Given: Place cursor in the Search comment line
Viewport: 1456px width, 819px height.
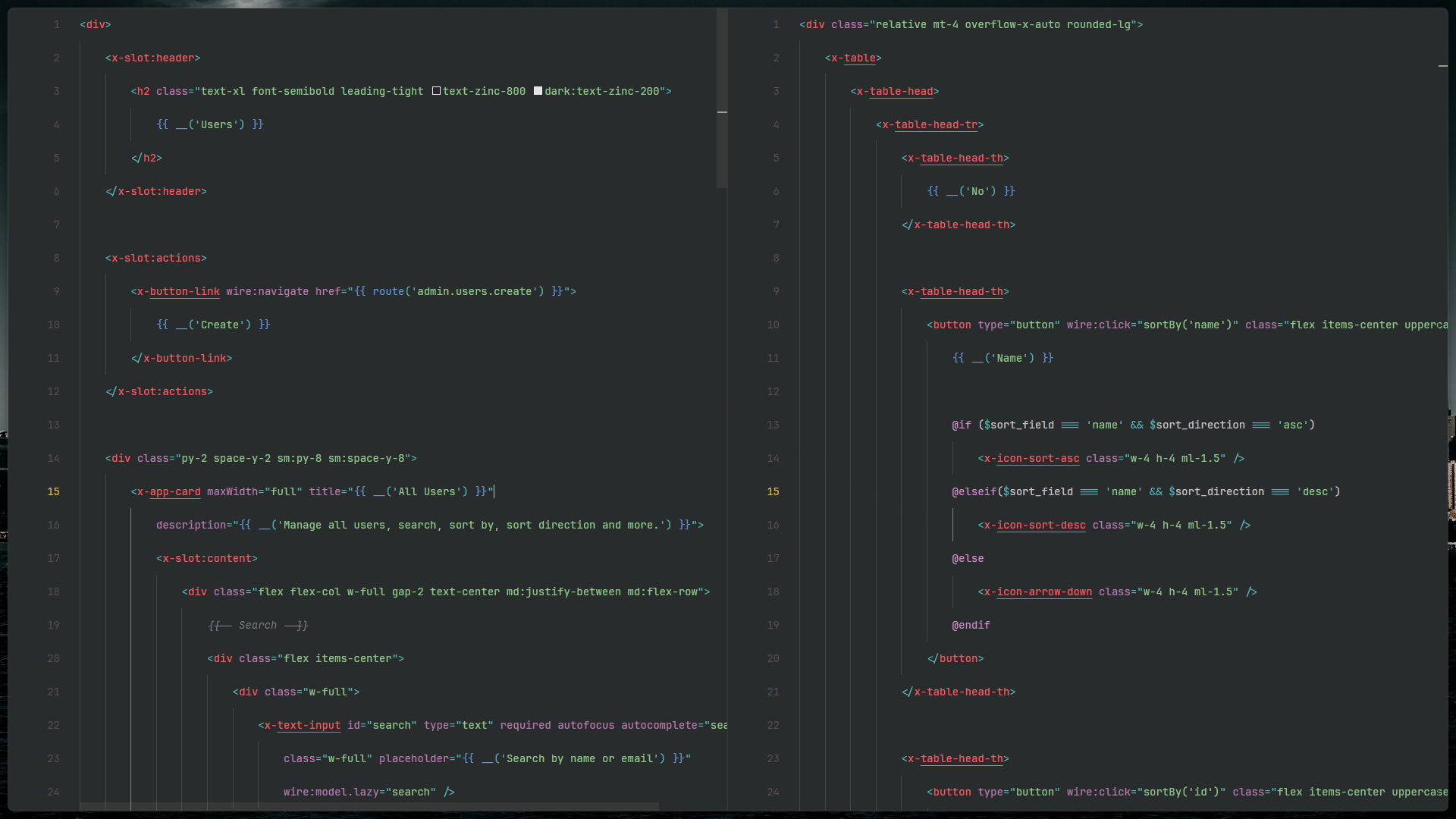Looking at the screenshot, I should [x=258, y=626].
